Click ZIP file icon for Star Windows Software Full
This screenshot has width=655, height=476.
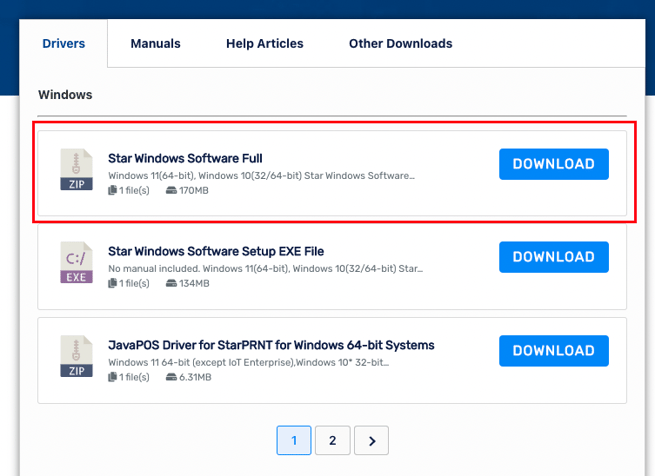pyautogui.click(x=76, y=169)
